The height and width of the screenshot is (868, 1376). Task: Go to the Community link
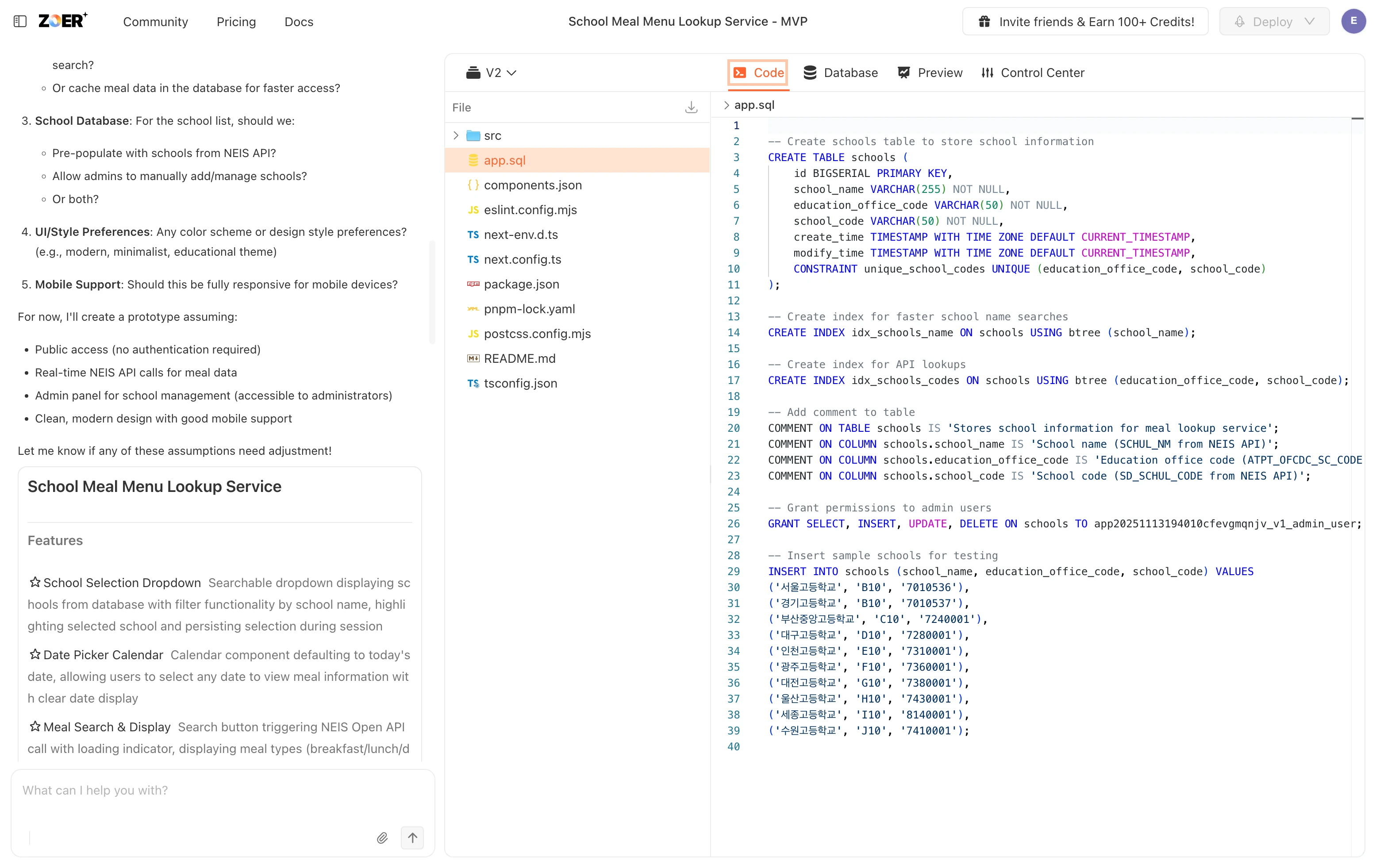click(x=155, y=22)
